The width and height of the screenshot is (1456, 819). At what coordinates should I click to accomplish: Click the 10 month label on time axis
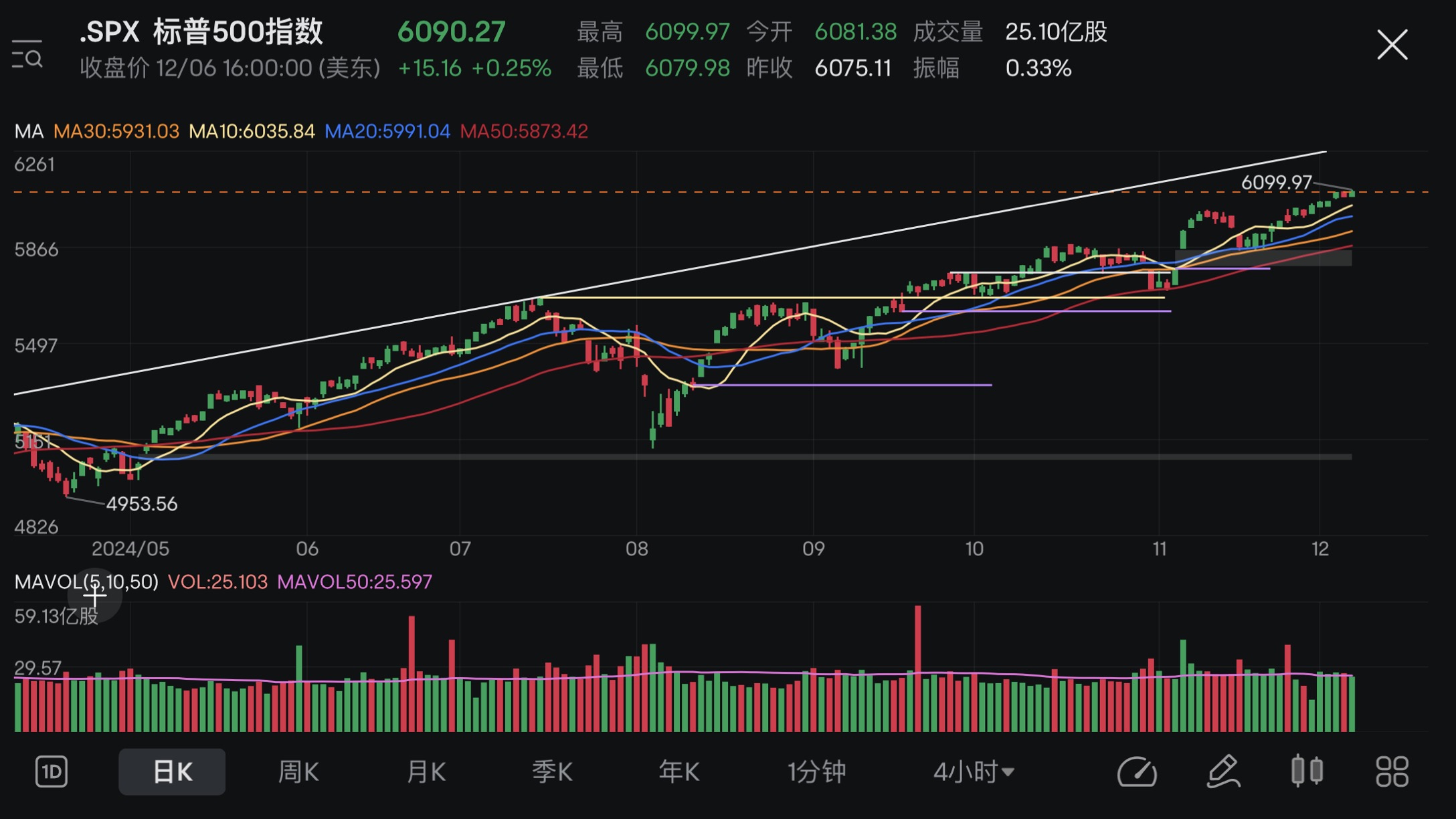coord(974,549)
